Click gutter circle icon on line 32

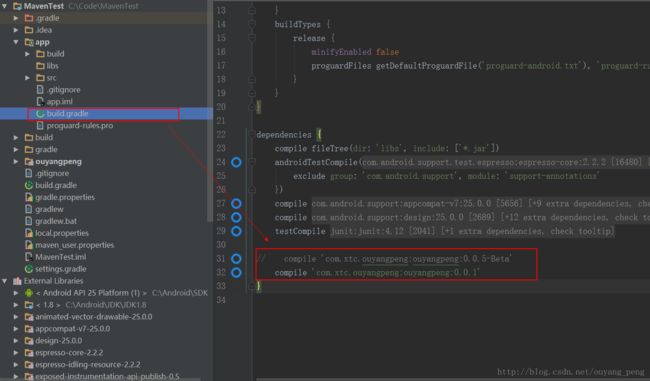tap(236, 272)
